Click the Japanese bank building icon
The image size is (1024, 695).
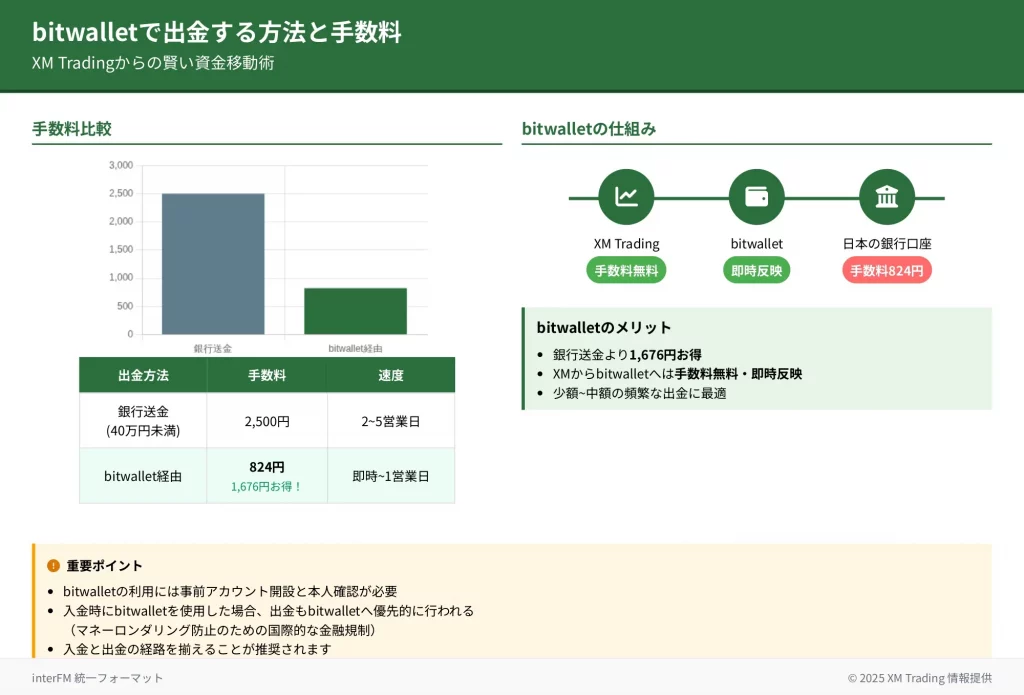coord(886,197)
